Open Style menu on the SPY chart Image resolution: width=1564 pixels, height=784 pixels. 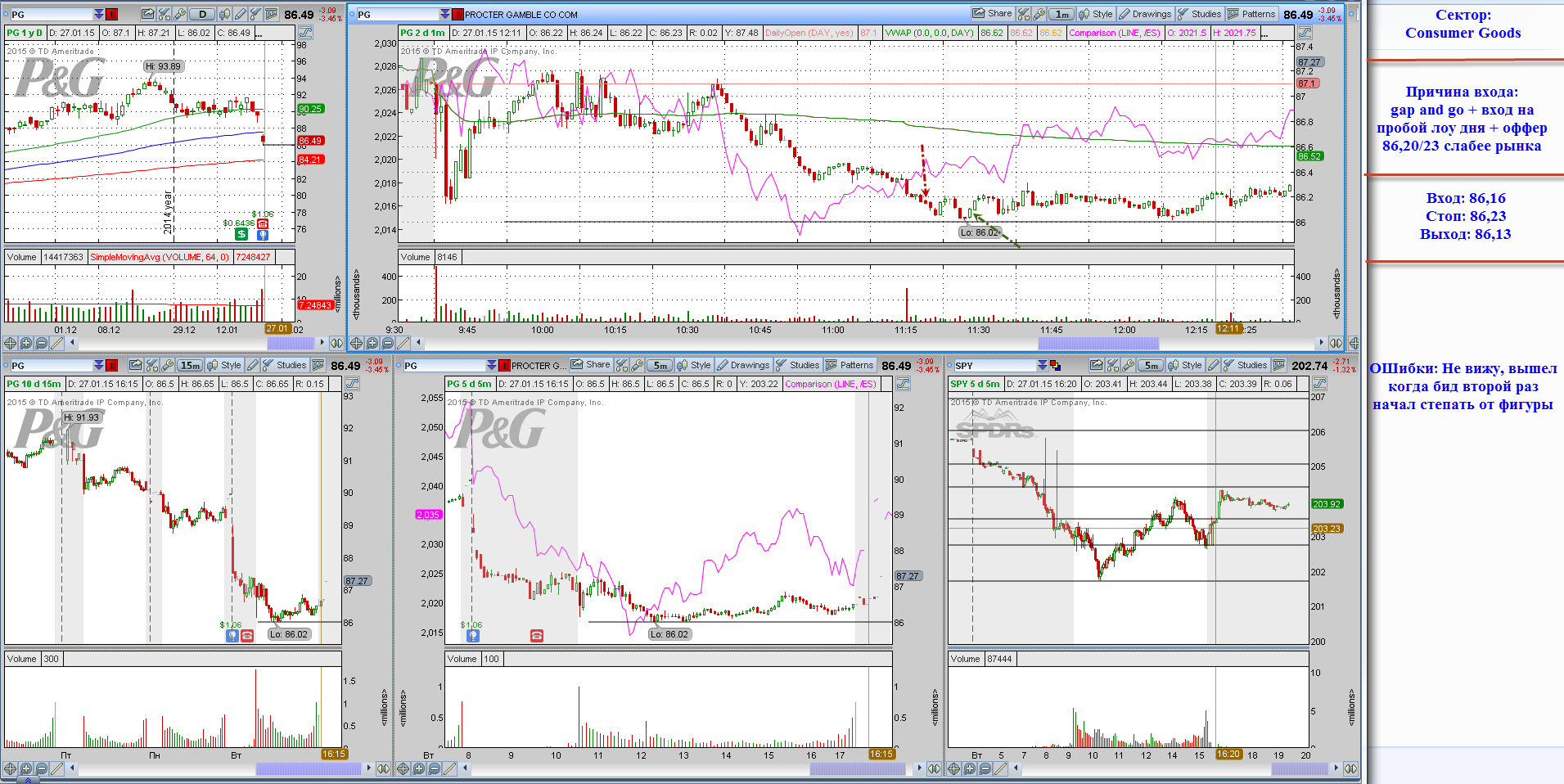[x=1185, y=365]
